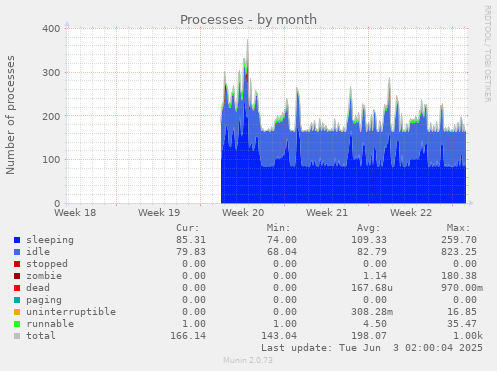This screenshot has width=497, height=371.
Task: Click the 'Number of processes' axis label
Action: pyautogui.click(x=10, y=115)
